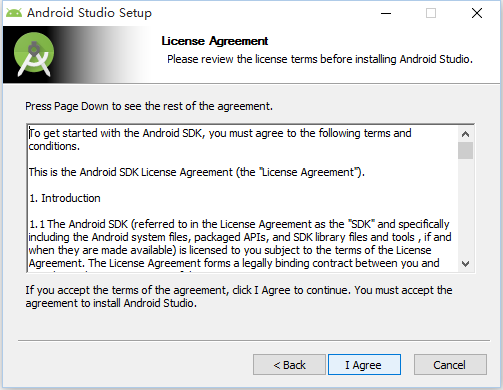Screen dimensions: 503x390
Task: Click the greyed-out maximize window button
Action: [x=431, y=13]
